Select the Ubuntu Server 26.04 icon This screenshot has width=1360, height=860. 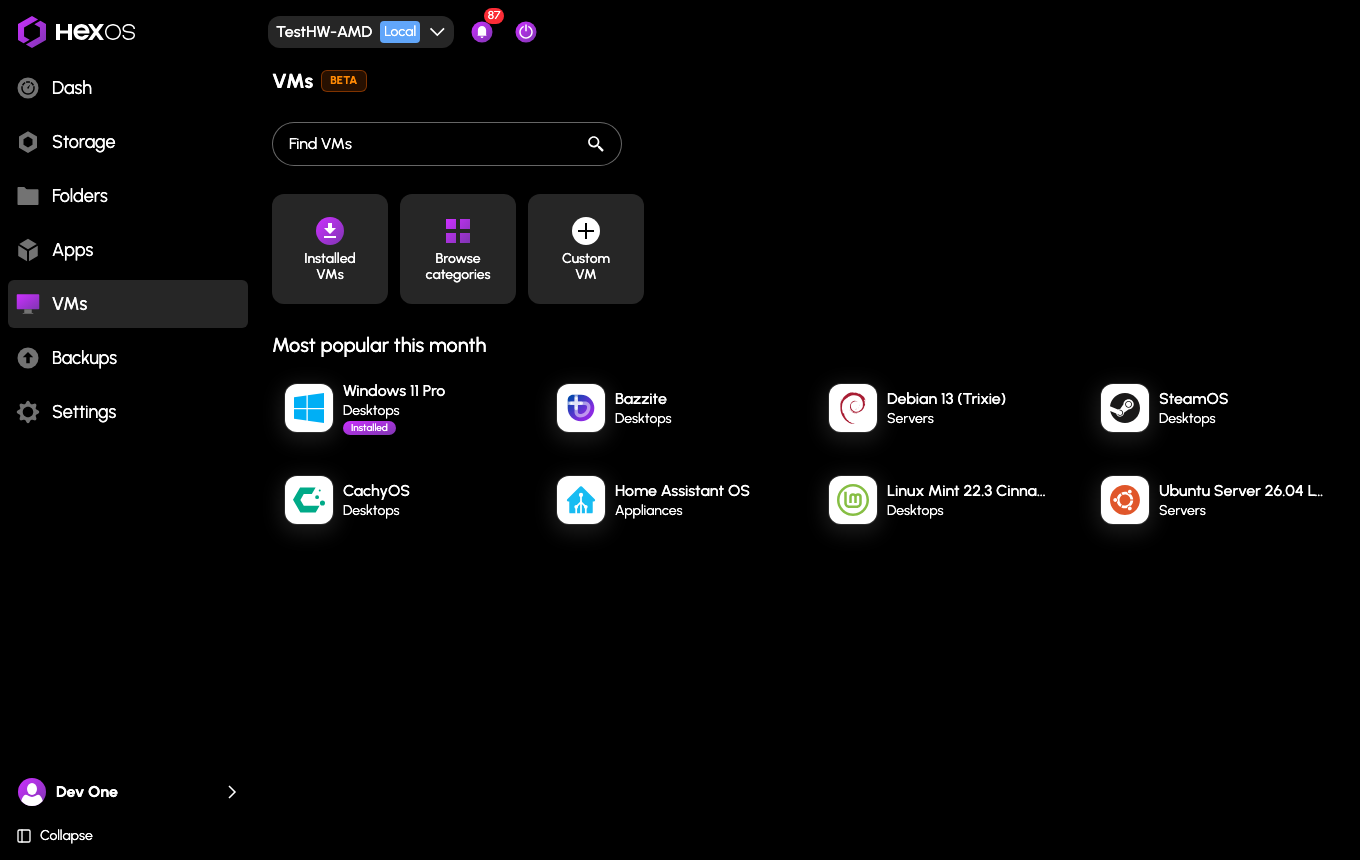click(1125, 500)
